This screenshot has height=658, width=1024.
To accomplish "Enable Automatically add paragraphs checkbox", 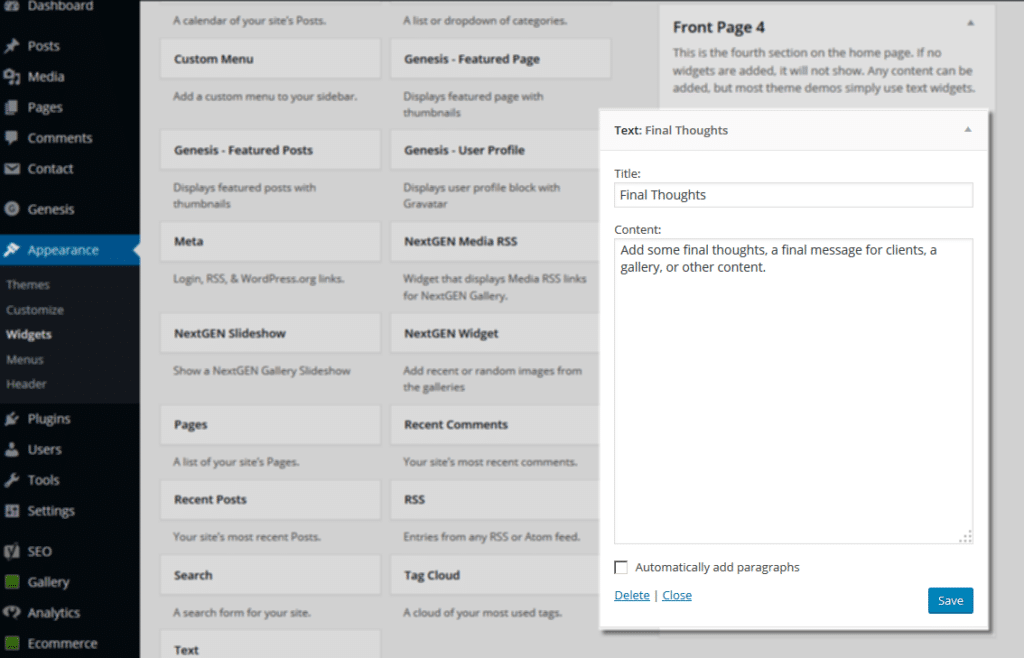I will [x=621, y=567].
